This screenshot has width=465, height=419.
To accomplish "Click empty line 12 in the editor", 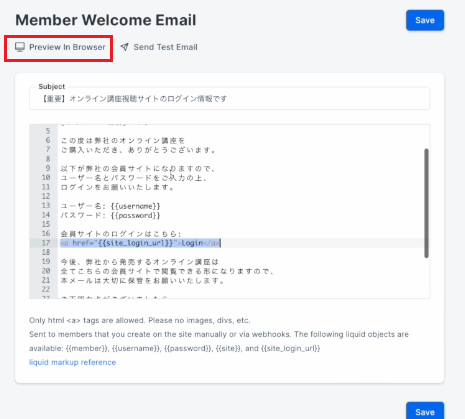I will [x=242, y=196].
